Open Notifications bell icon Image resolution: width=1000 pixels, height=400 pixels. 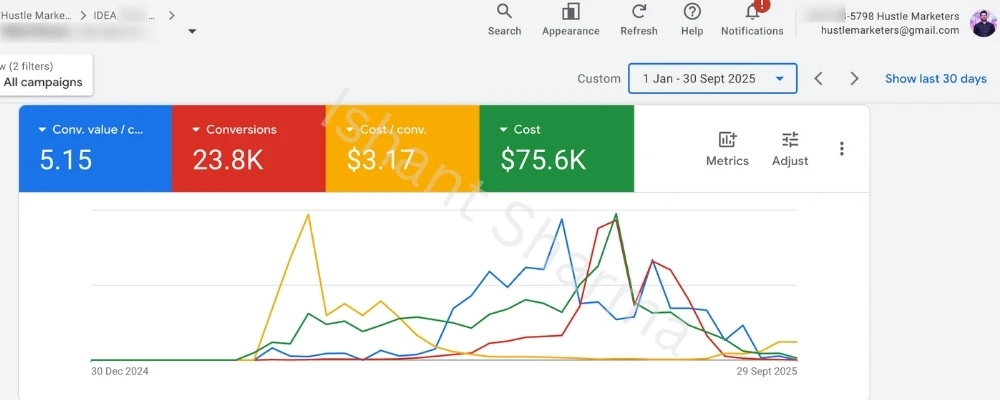tap(752, 12)
